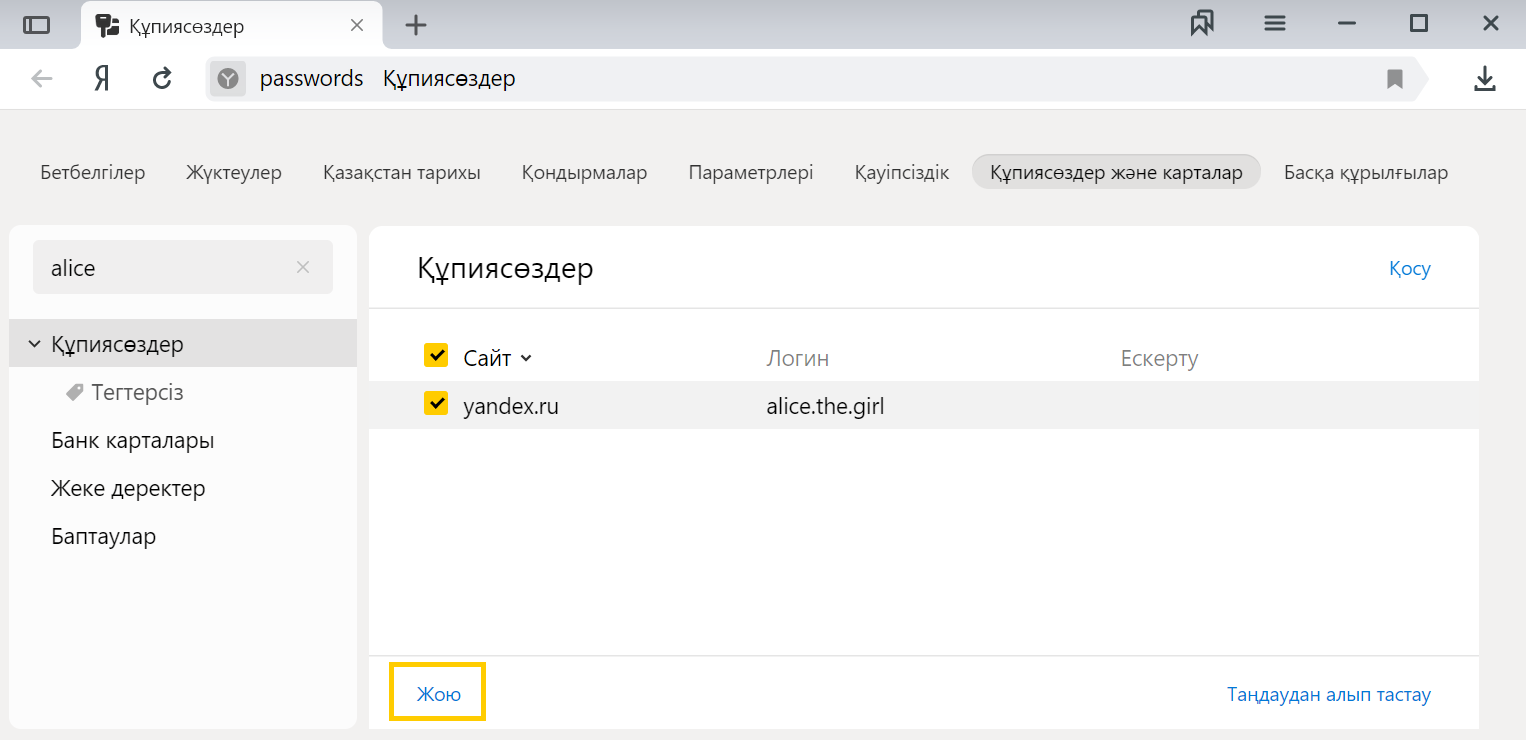The width and height of the screenshot is (1526, 740).
Task: Clear the alice search field
Action: click(x=303, y=267)
